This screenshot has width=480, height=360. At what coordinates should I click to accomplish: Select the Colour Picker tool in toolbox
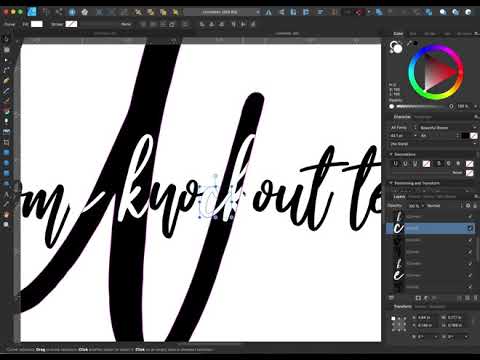click(x=6, y=204)
